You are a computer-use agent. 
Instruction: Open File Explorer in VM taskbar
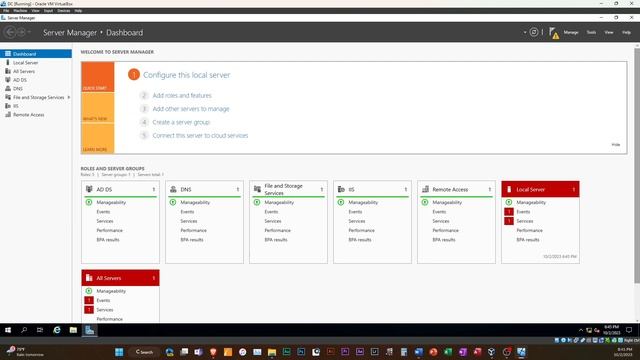73,330
